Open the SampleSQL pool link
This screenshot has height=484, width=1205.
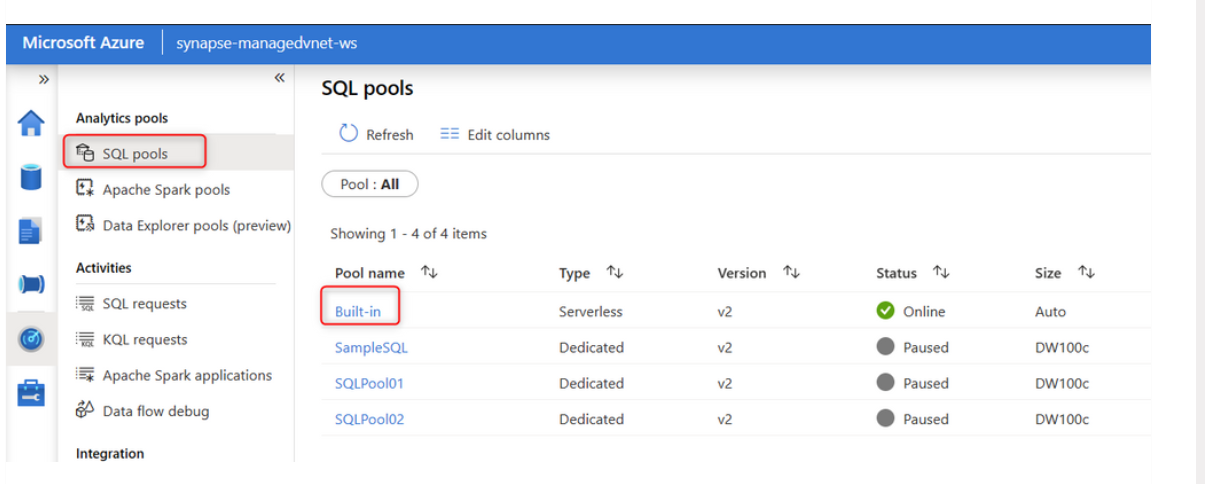371,347
